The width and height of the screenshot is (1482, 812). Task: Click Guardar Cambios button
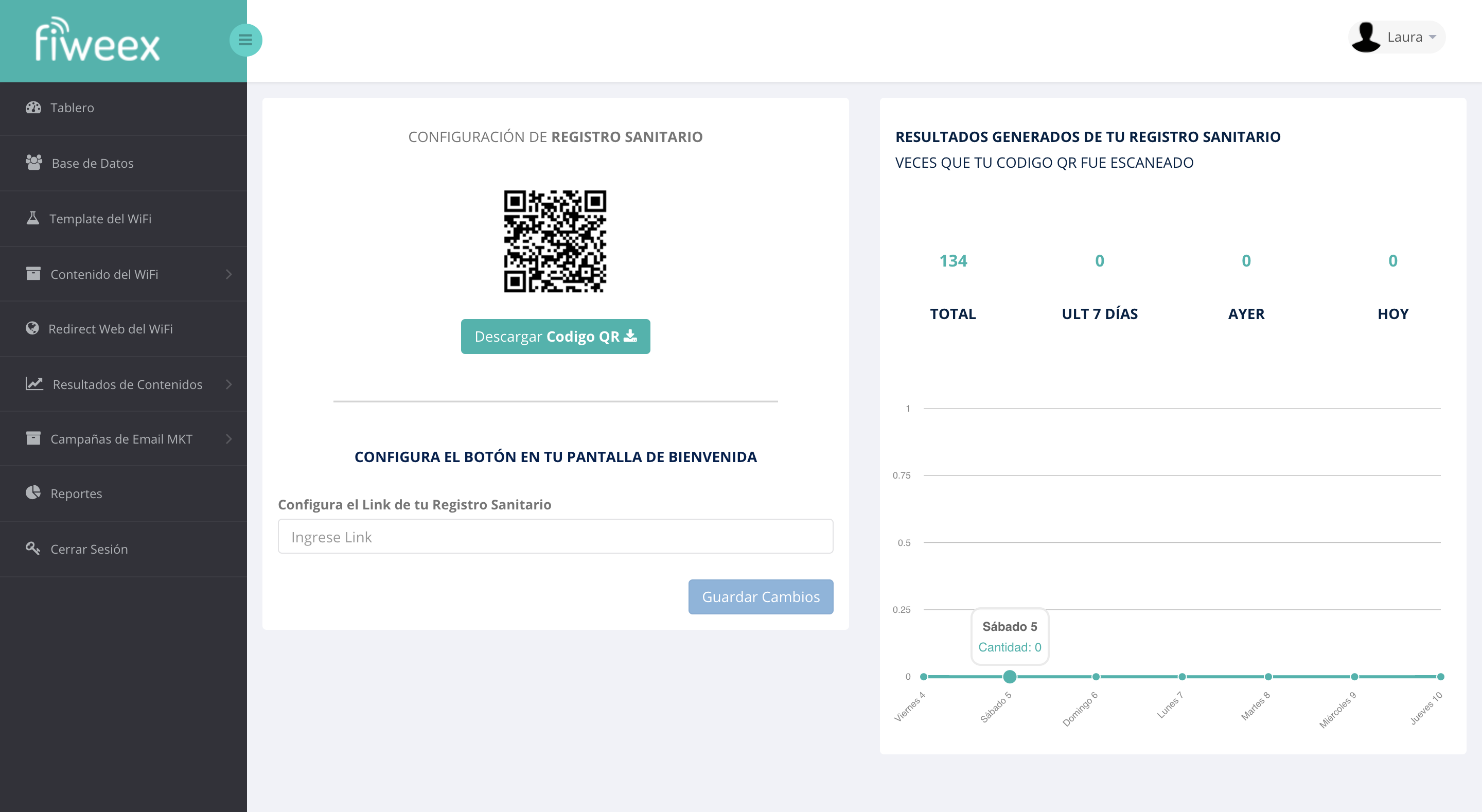coord(760,597)
